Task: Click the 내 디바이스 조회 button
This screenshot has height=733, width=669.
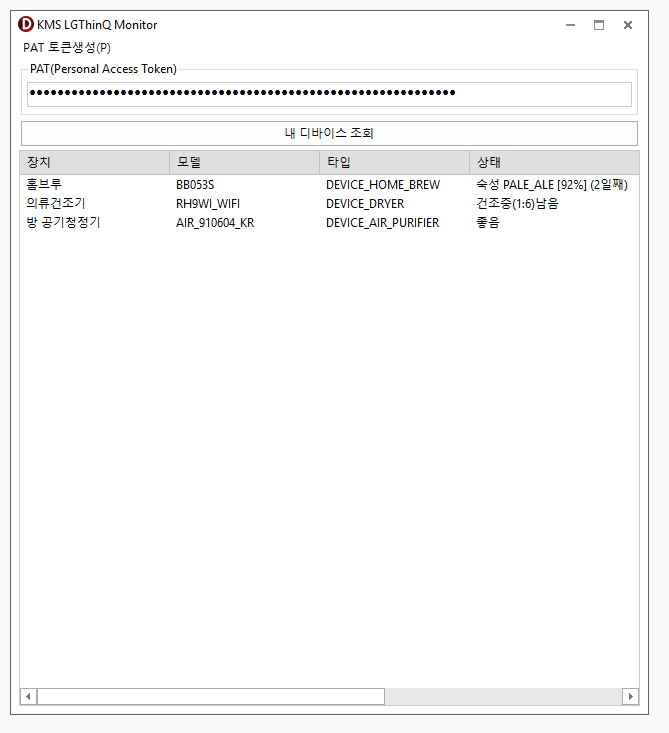Action: click(329, 133)
